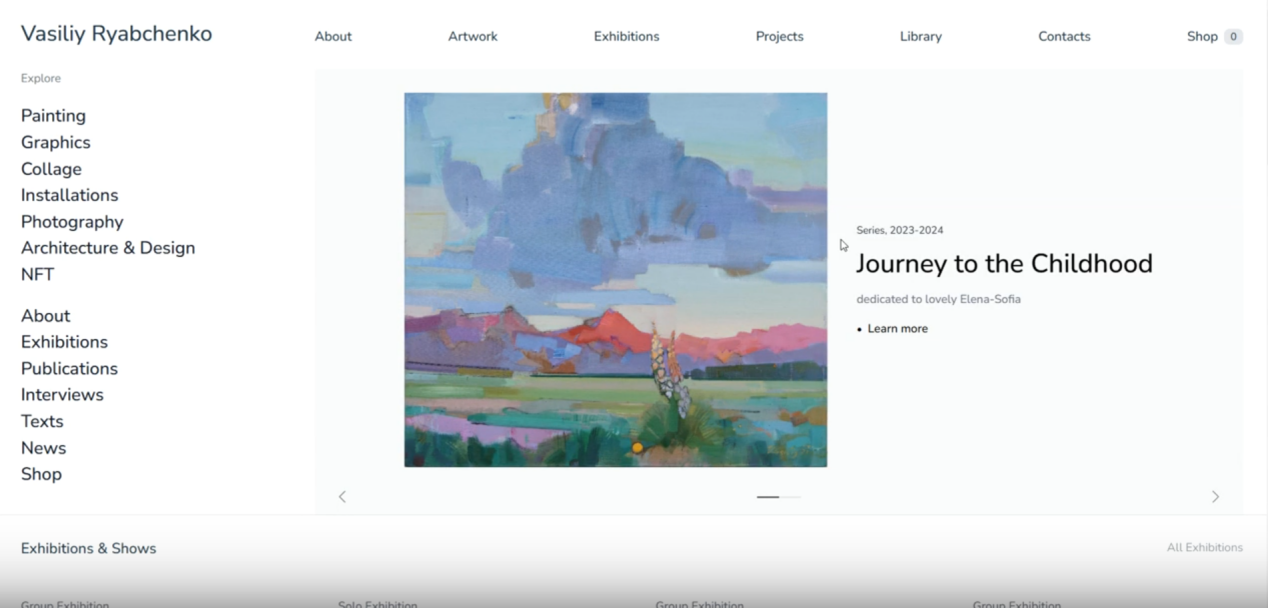Screen dimensions: 1268x608
Task: Select the second carousel slide indicator
Action: tap(791, 497)
